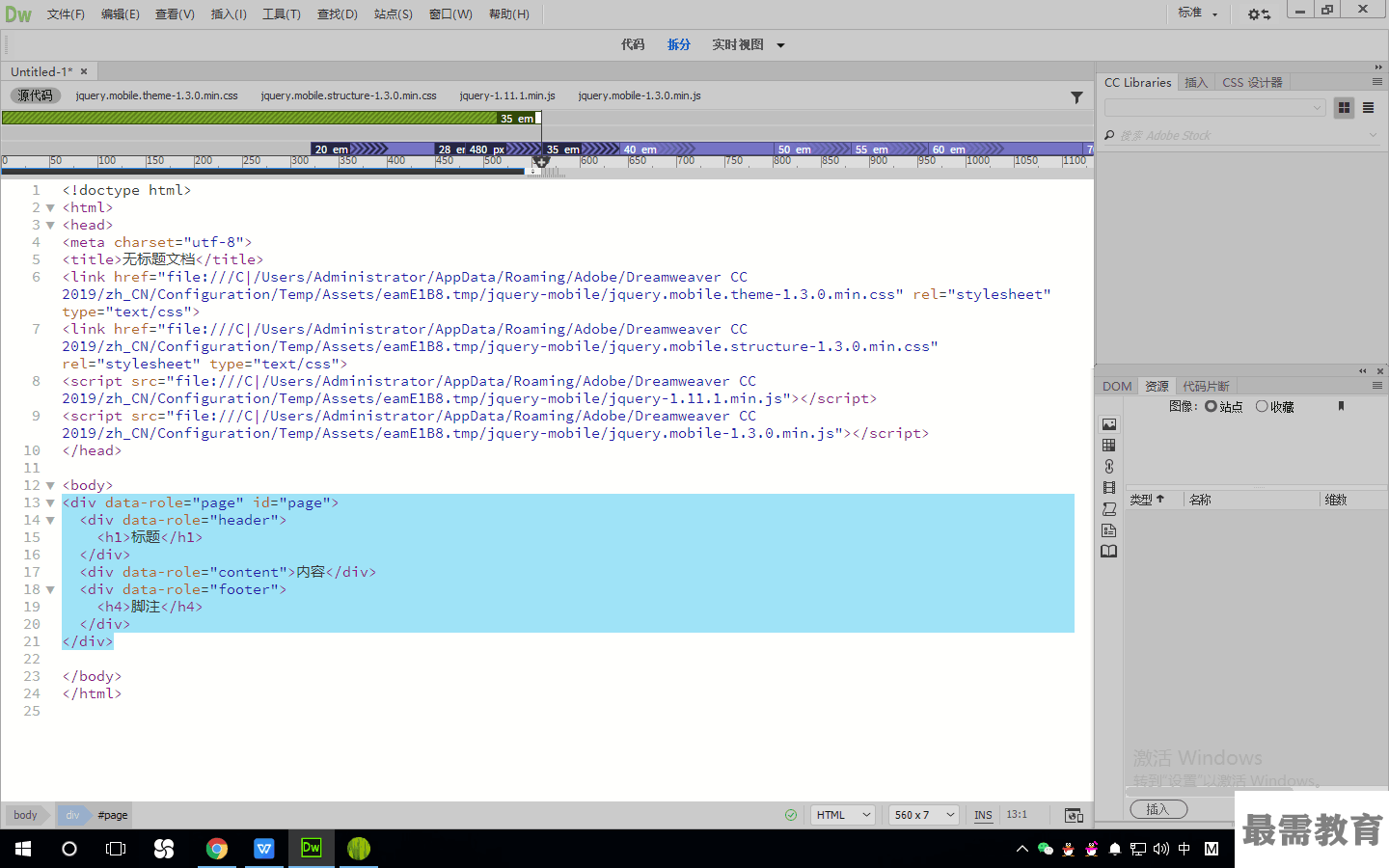Open the 标准 workspace dropdown
This screenshot has height=868, width=1389.
coord(1197,14)
